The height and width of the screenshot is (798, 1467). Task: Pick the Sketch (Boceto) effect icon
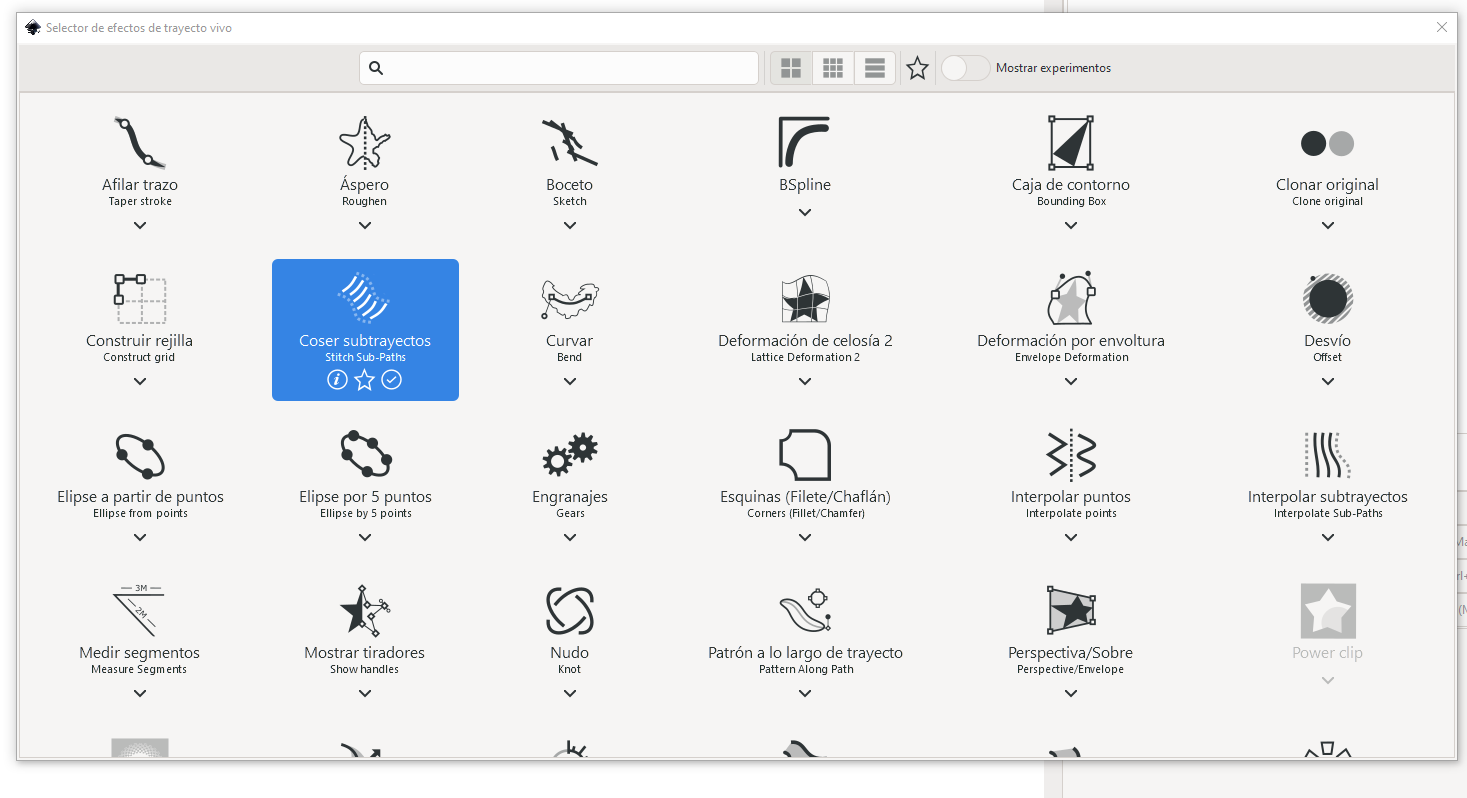[x=570, y=142]
